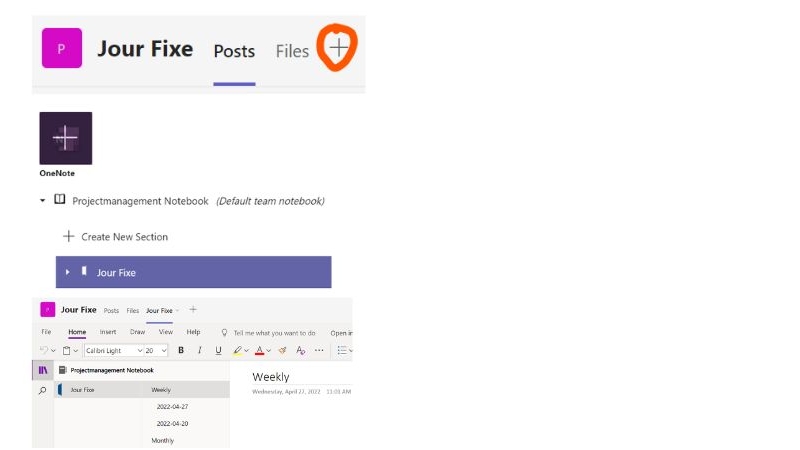Open the notebook navigation pane icon
Screen dimensions: 800x450
click(x=42, y=370)
